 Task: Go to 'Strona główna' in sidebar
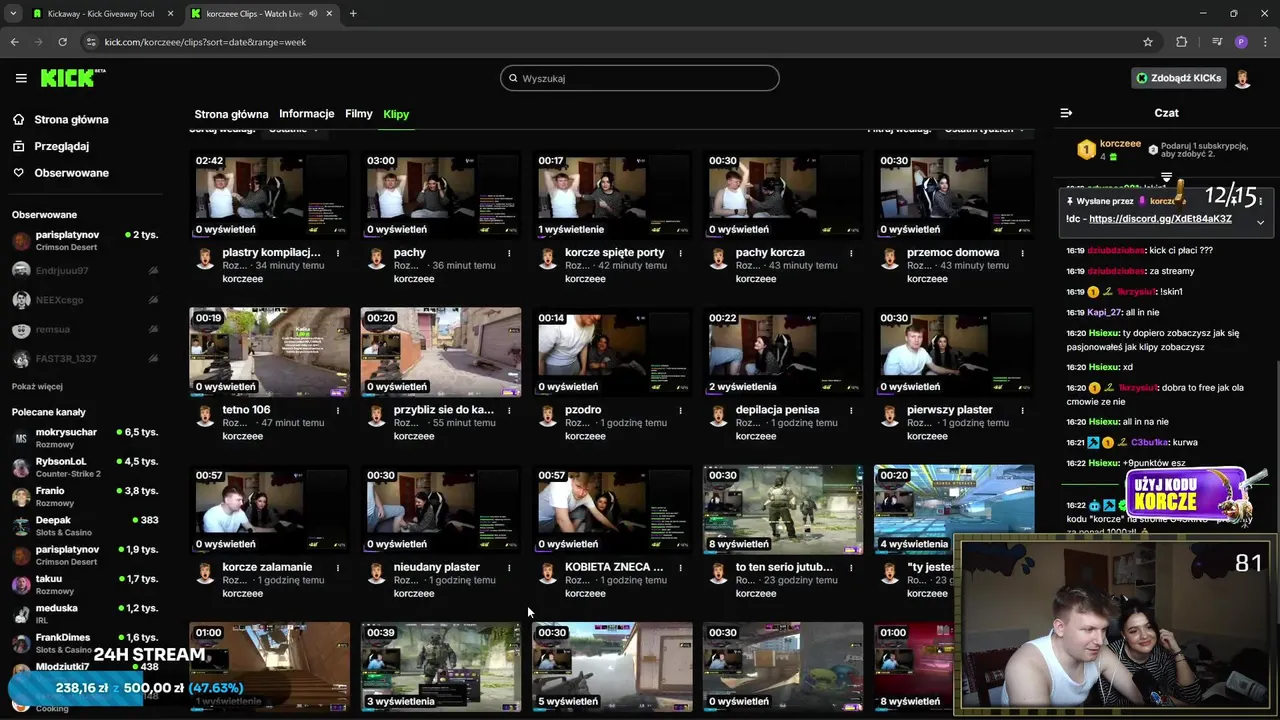tap(60, 120)
